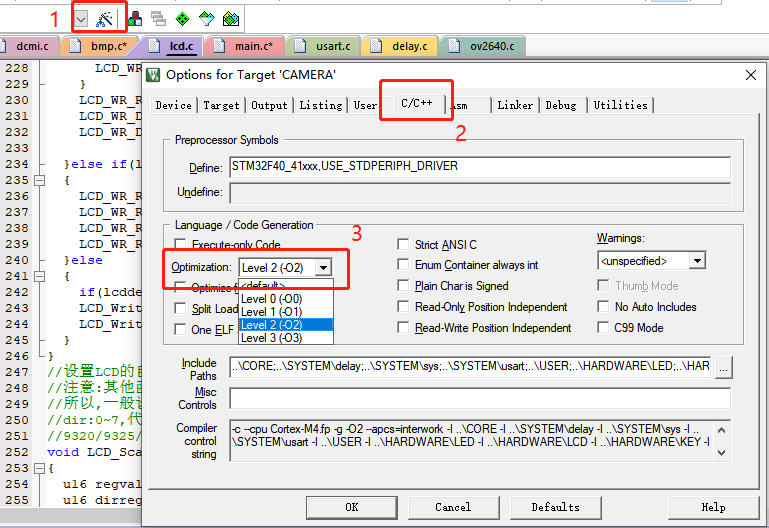Choose Level 2 (-O2) in list

(x=286, y=325)
